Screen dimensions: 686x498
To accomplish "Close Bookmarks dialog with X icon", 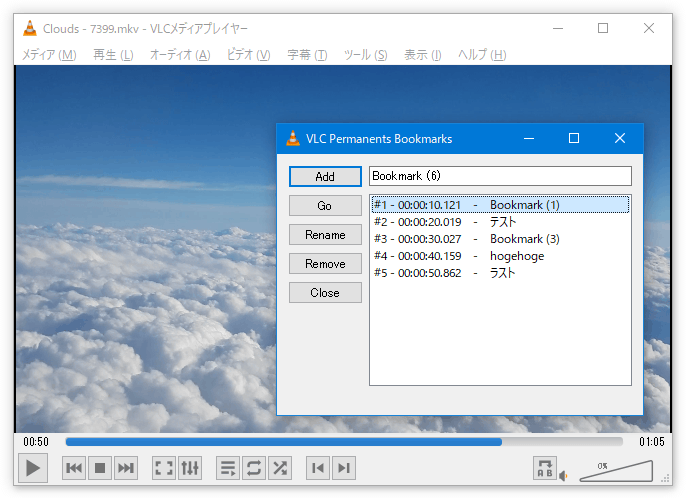I will click(x=620, y=138).
